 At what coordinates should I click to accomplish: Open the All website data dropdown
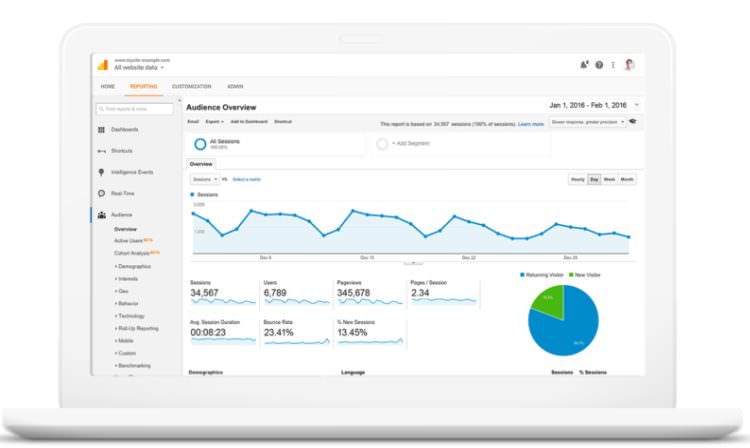point(139,68)
